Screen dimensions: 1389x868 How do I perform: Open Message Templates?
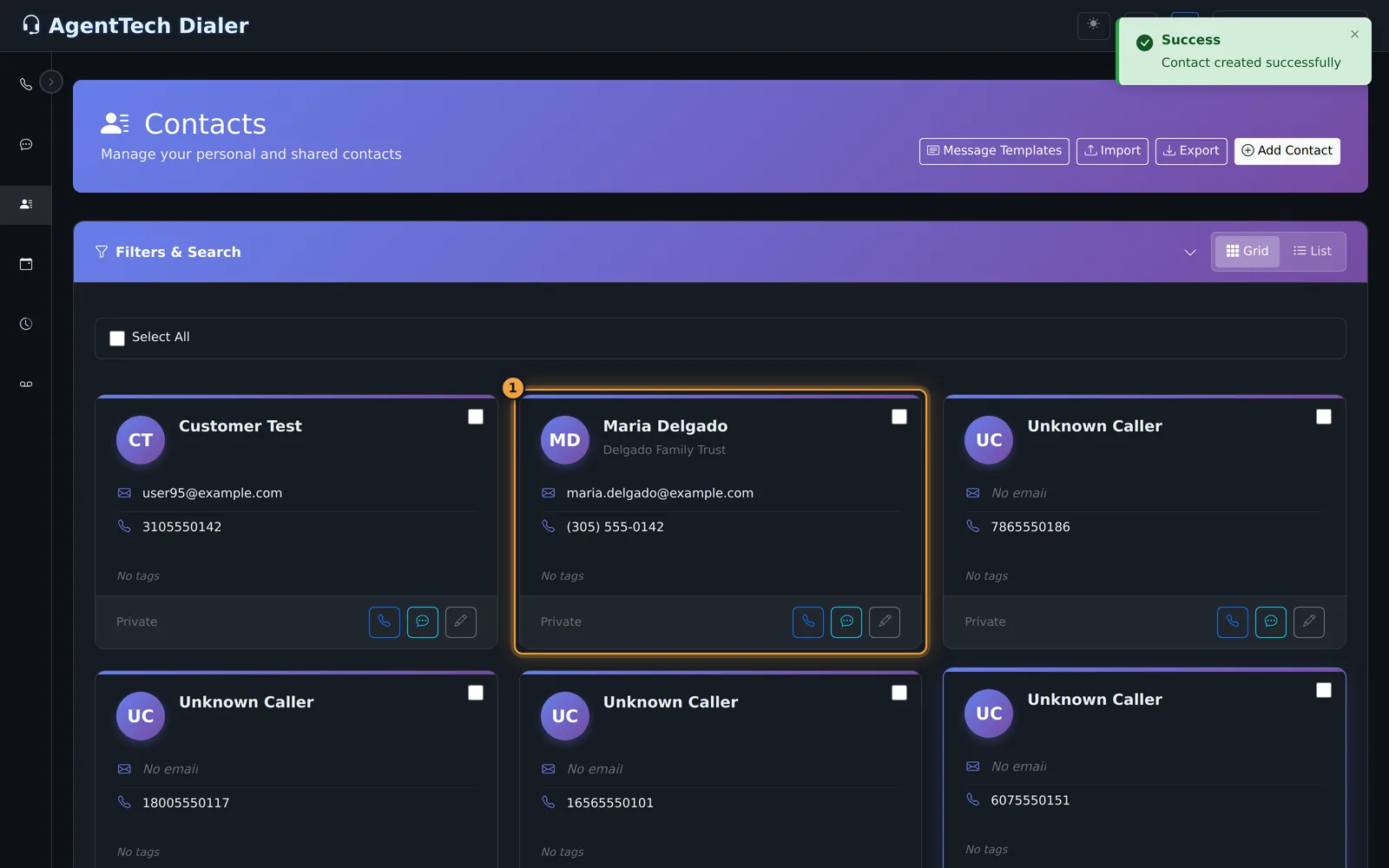[994, 151]
